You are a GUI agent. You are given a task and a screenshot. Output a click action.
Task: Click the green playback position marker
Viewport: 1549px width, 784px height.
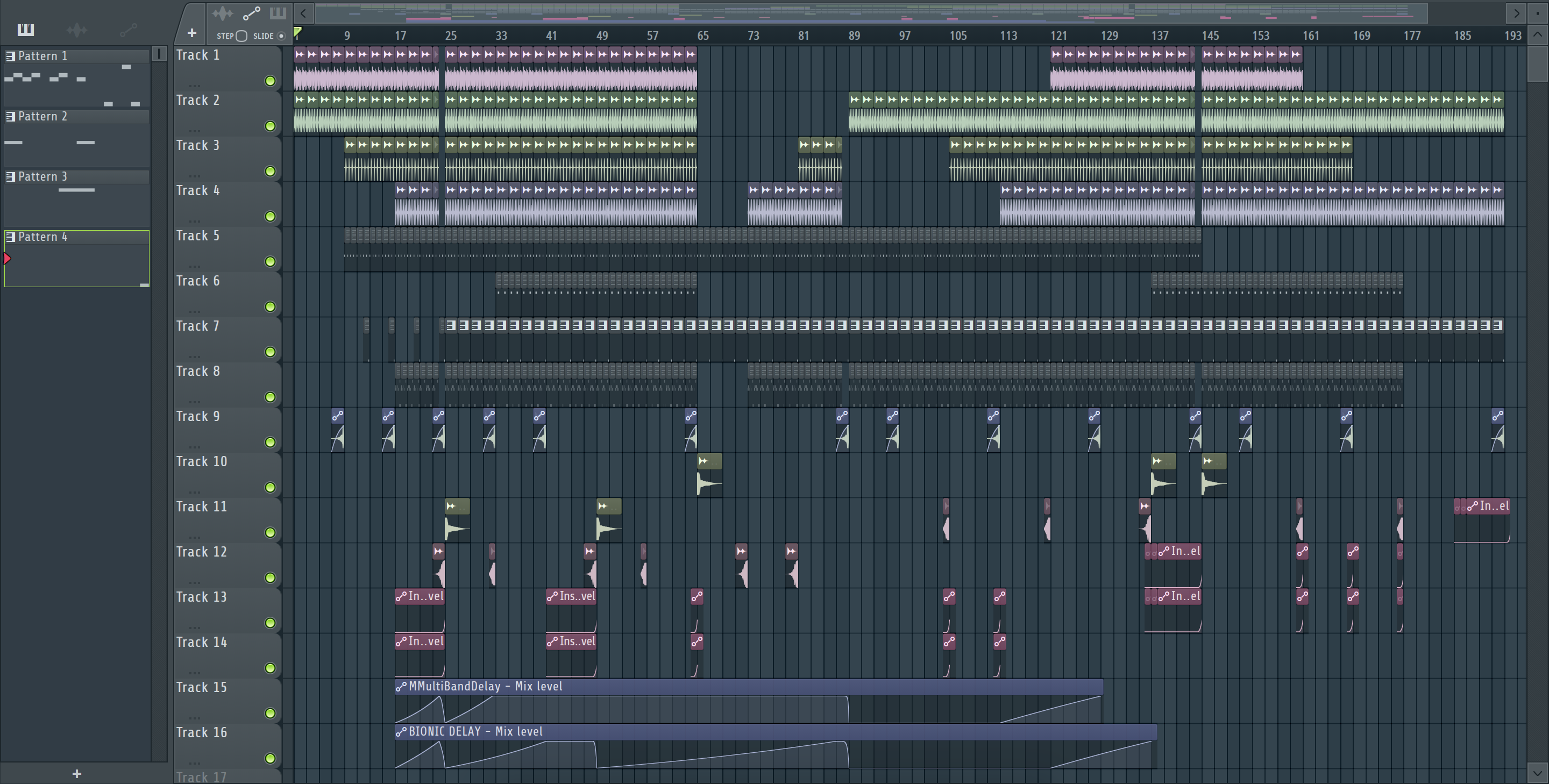(x=297, y=32)
